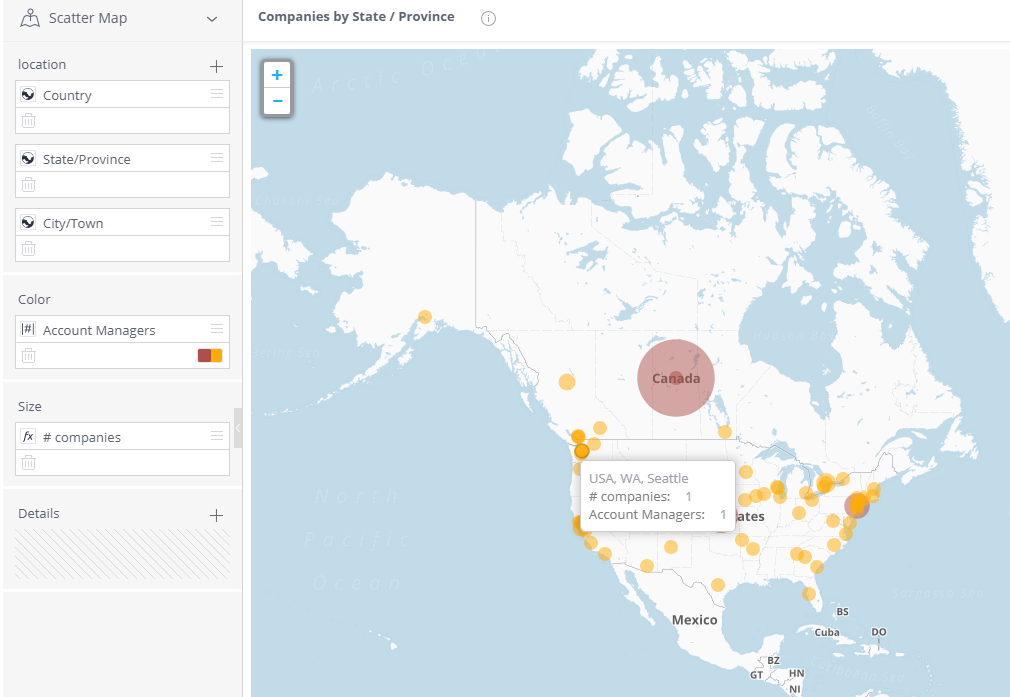Open the Account Managers color gradient swatch
Image resolution: width=1010 pixels, height=697 pixels.
(x=211, y=355)
